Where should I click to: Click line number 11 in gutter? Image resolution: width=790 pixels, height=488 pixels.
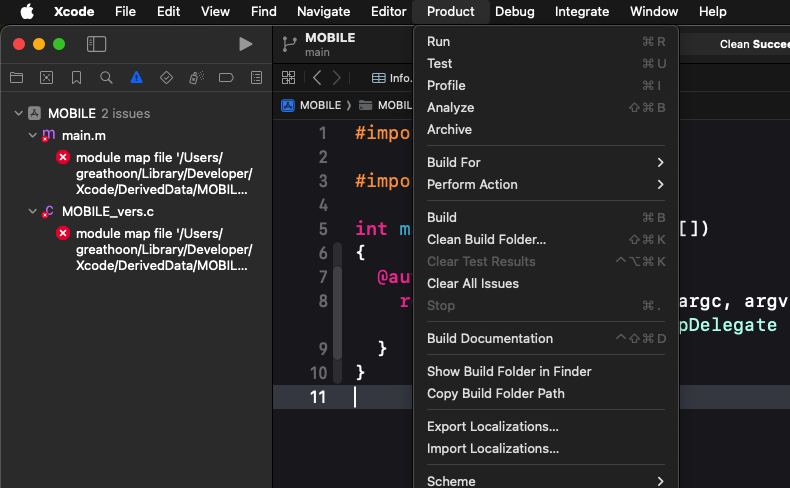318,397
